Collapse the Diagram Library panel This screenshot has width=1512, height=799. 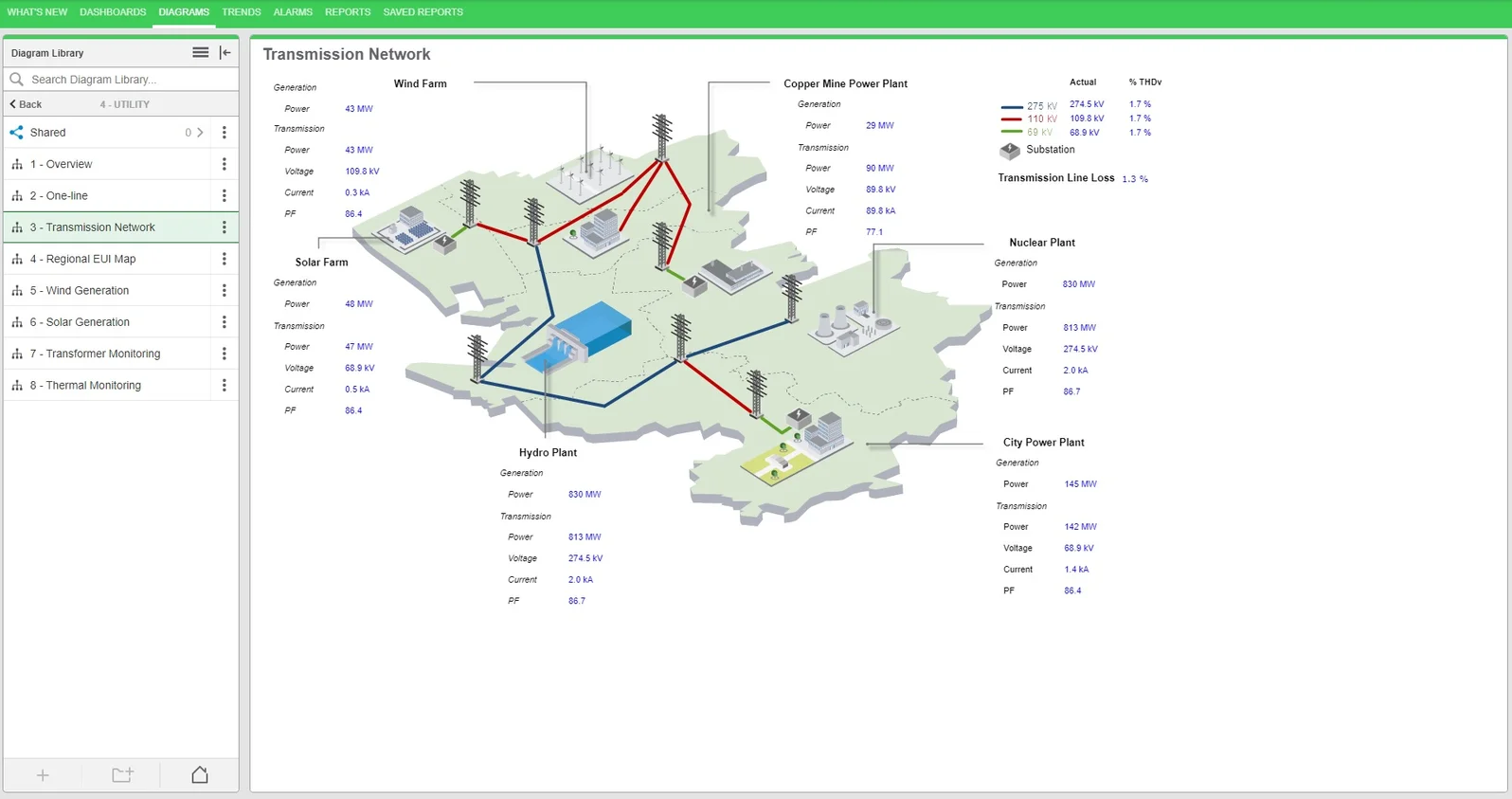(225, 53)
